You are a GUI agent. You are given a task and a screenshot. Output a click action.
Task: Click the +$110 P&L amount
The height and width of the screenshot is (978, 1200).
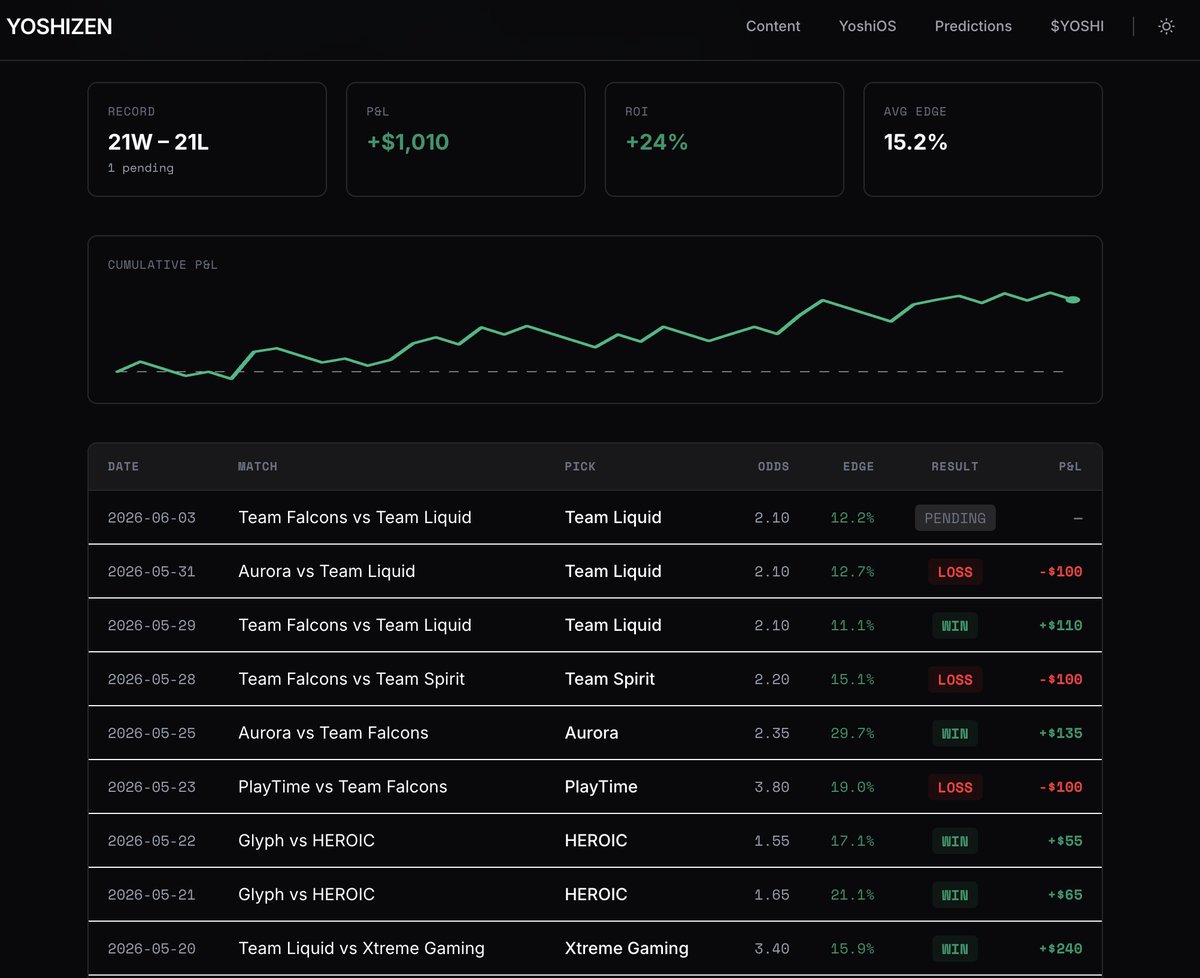pos(1060,626)
